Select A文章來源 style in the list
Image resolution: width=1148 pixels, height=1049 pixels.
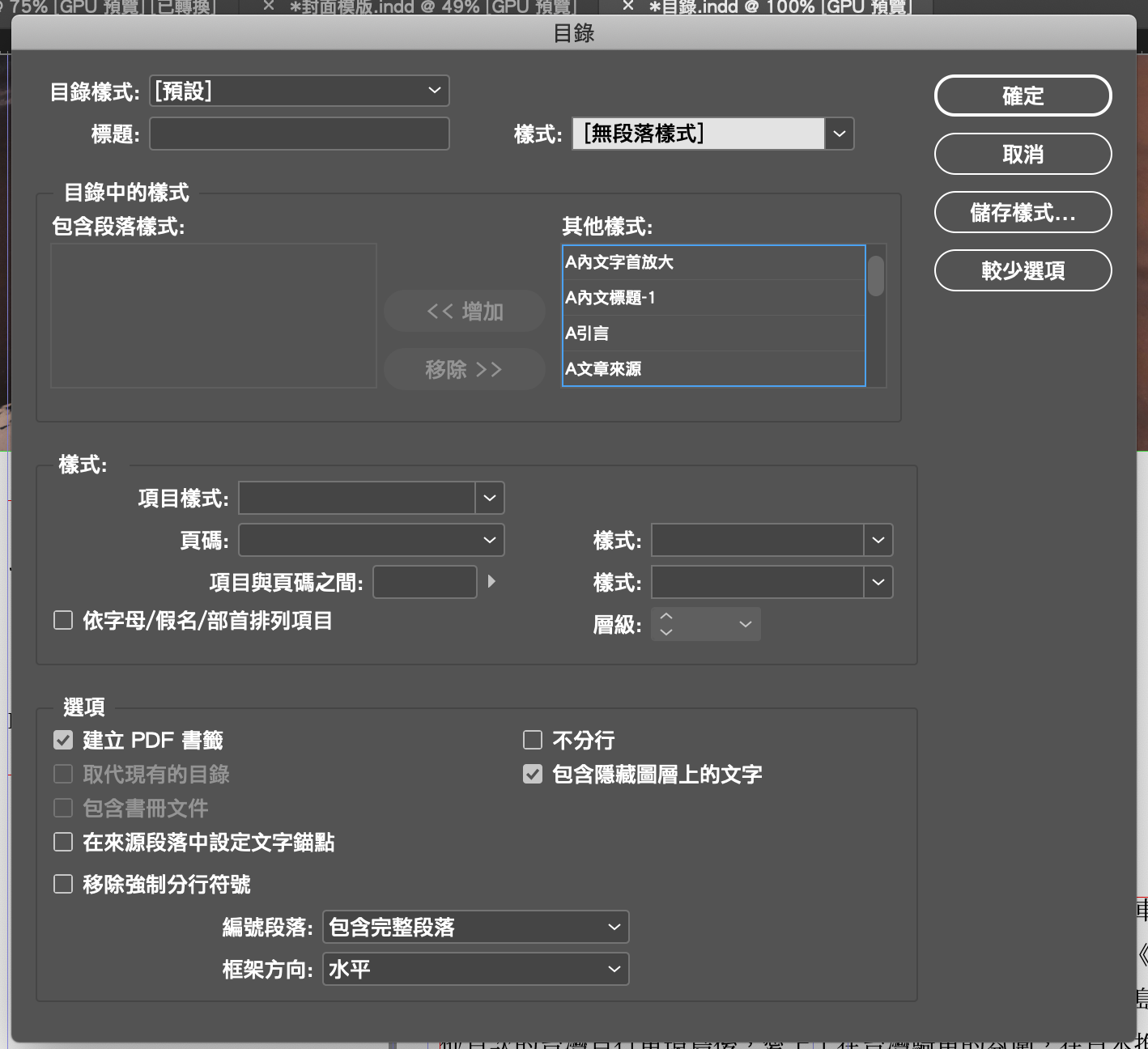tap(712, 369)
